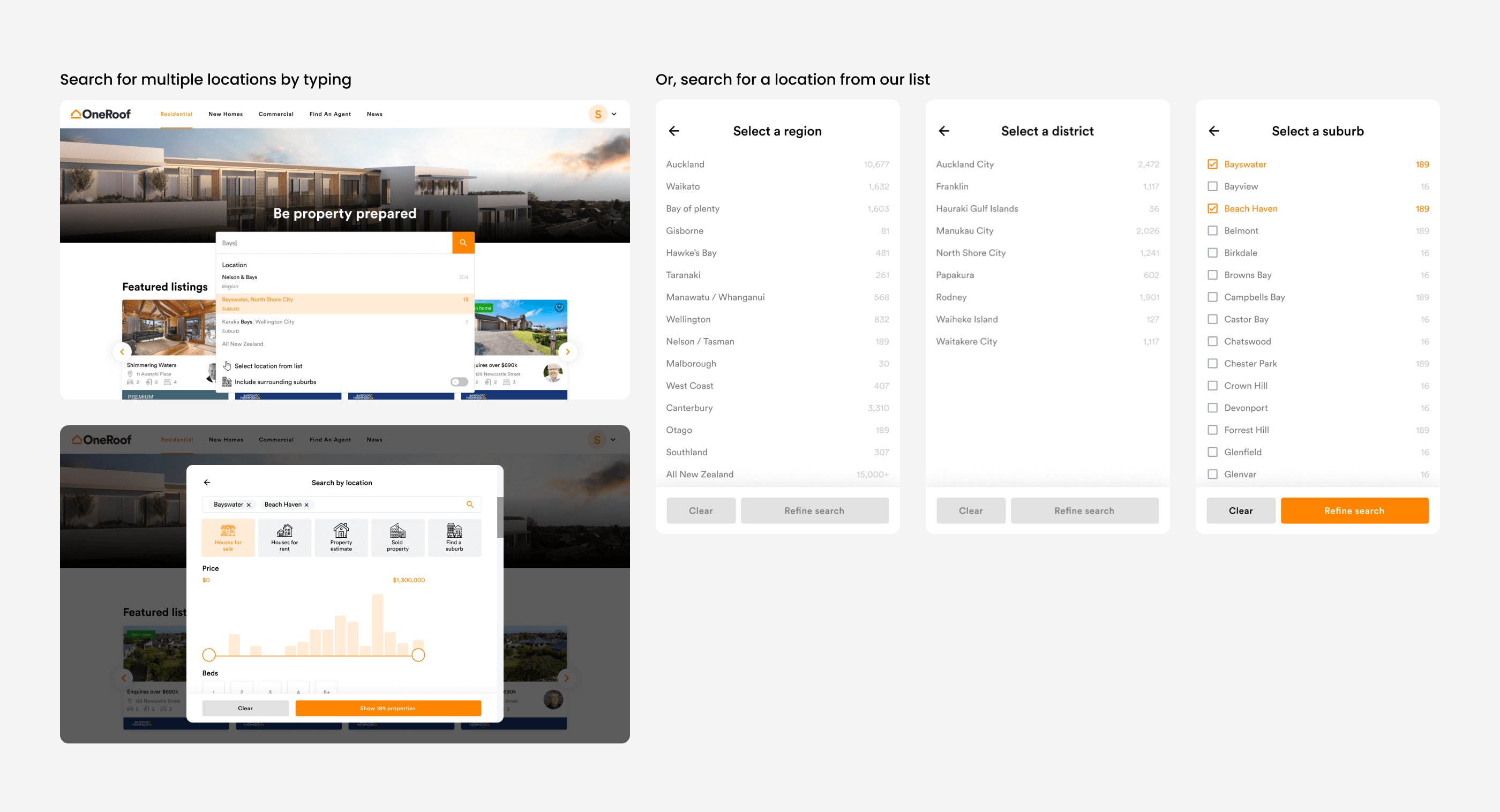Click next arrow in bottom dimmed carousel
The image size is (1500, 812).
[x=567, y=678]
